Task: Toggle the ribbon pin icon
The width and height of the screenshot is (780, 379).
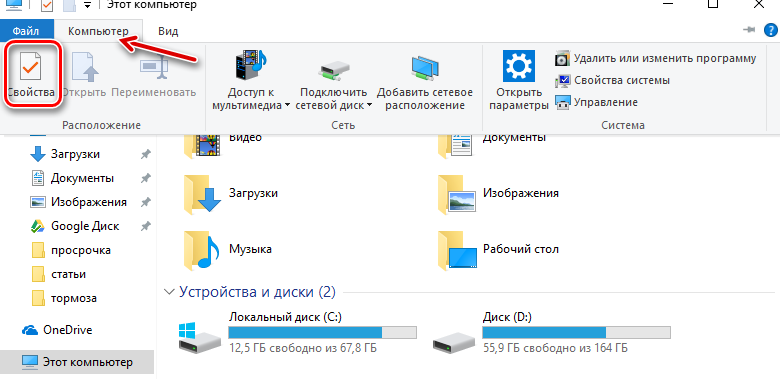Action: [x=749, y=30]
